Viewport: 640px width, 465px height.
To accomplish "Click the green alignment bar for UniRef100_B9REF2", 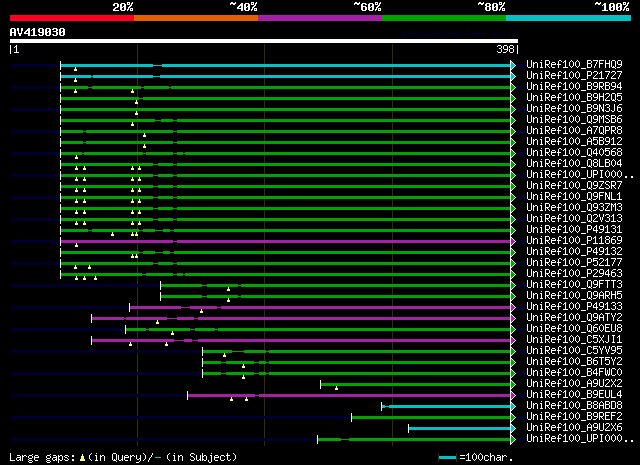I will tap(431, 417).
